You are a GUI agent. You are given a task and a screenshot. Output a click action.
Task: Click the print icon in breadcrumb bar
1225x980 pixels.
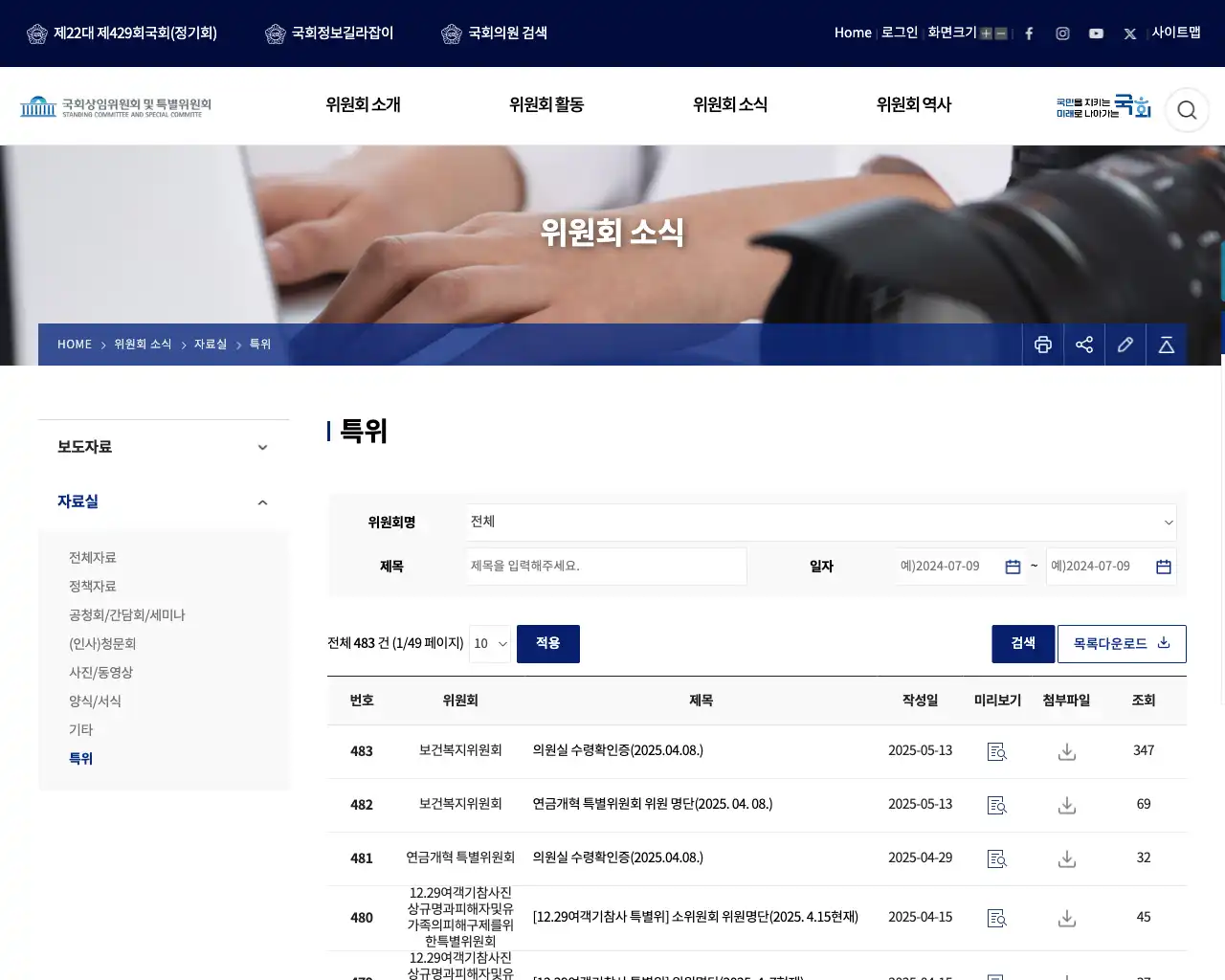(1043, 345)
